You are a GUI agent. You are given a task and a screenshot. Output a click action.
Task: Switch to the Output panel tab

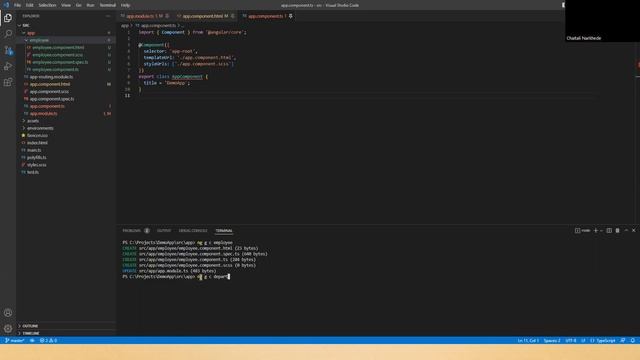164,231
